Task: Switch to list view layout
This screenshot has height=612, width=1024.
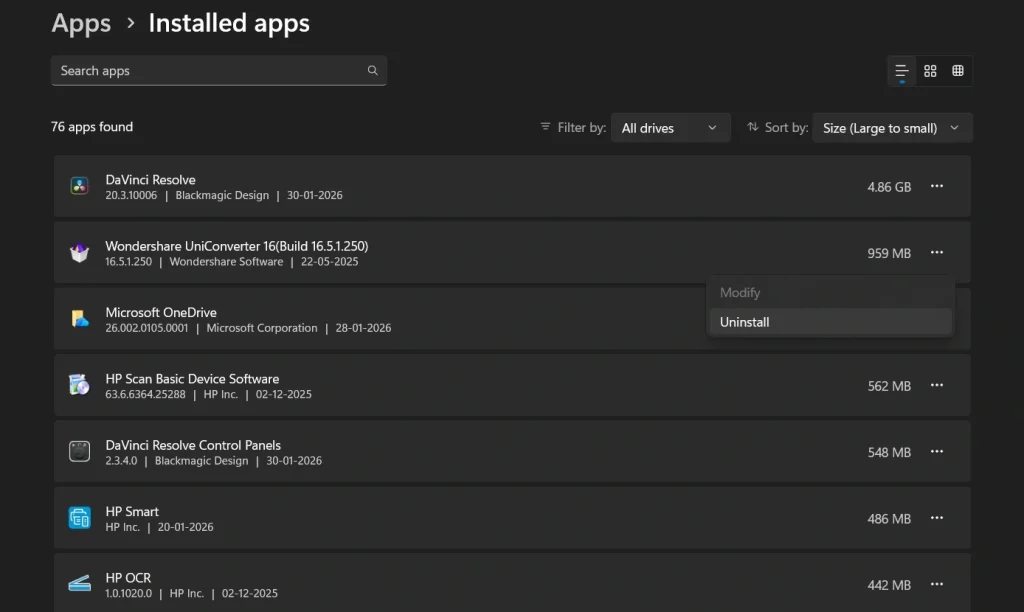Action: [901, 70]
